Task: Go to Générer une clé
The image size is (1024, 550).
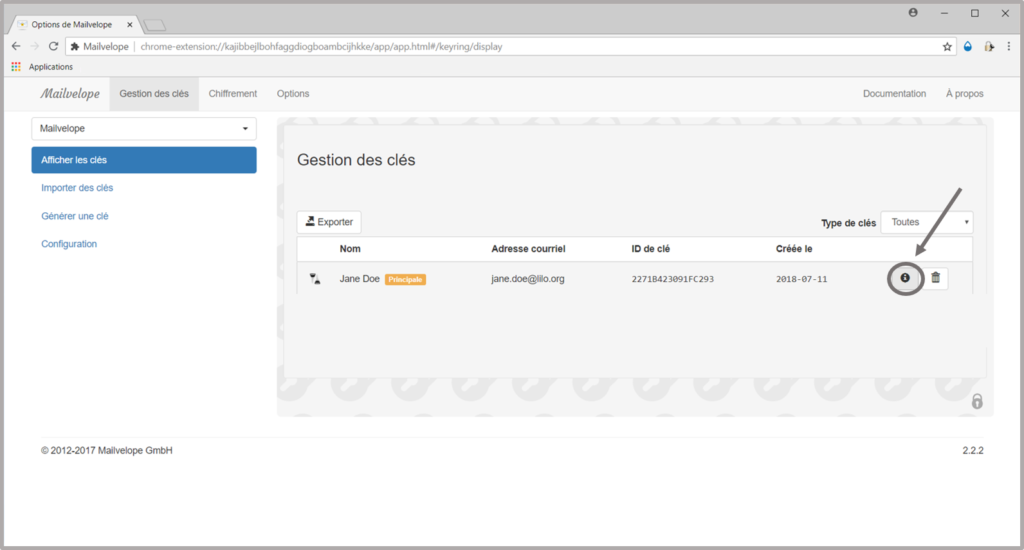Action: click(75, 216)
